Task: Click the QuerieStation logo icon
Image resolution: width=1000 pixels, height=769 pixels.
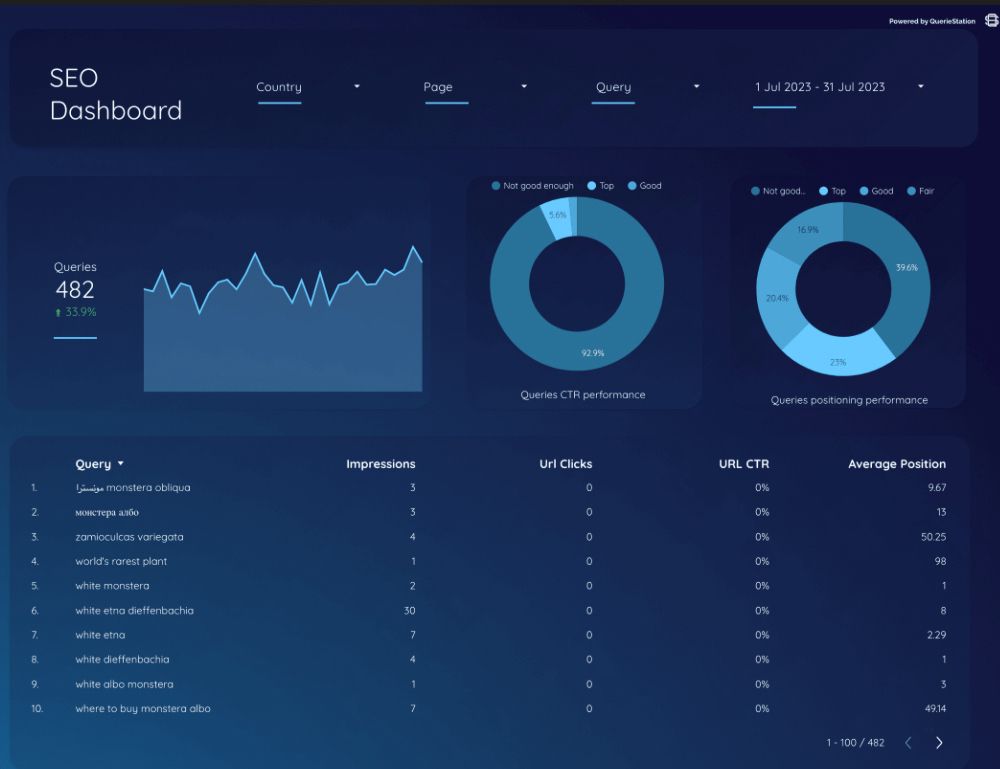Action: click(992, 20)
